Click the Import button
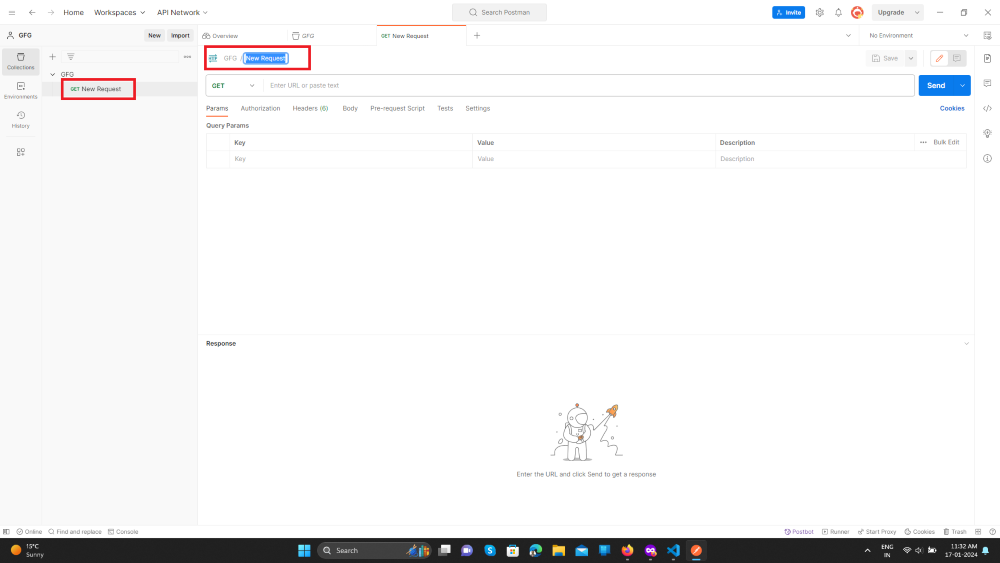 click(x=180, y=36)
